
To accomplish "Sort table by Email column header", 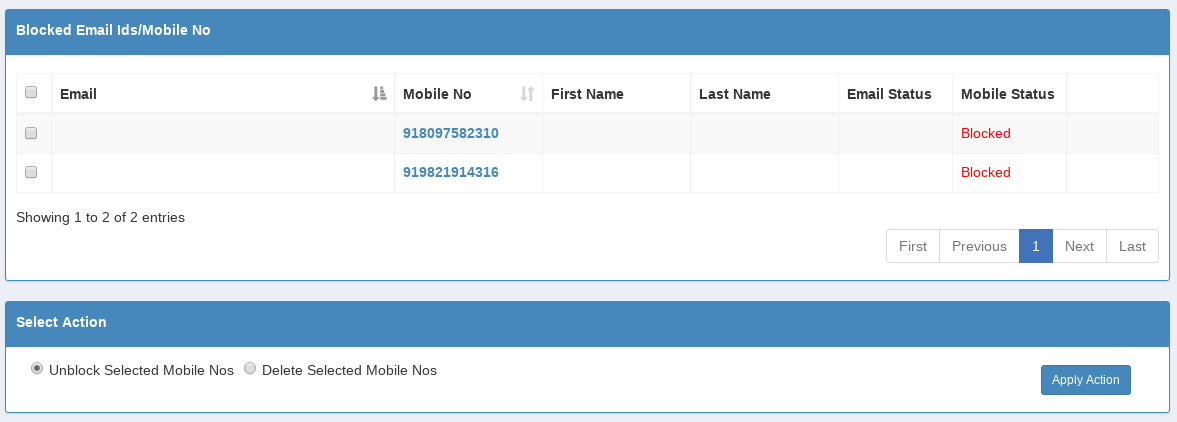I will click(x=78, y=94).
